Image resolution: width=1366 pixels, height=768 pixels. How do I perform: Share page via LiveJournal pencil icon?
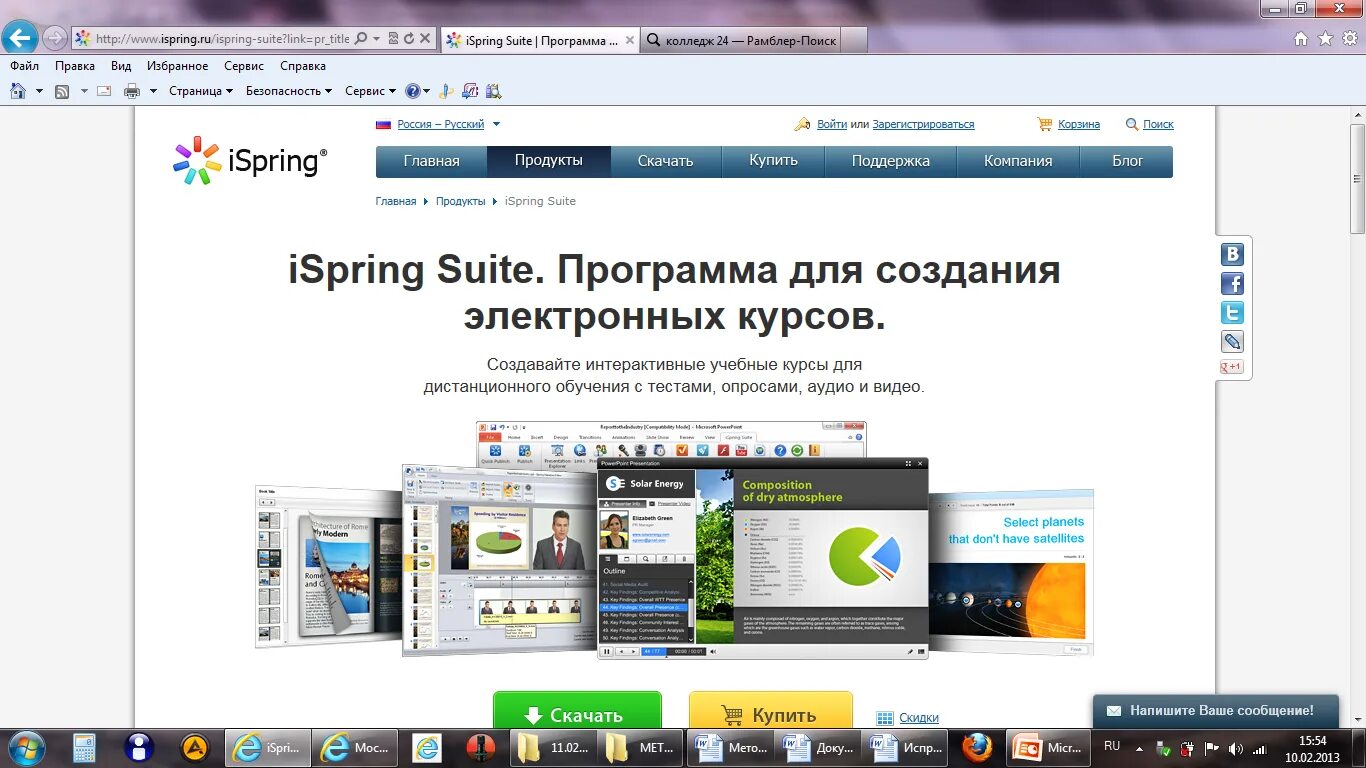tap(1233, 341)
